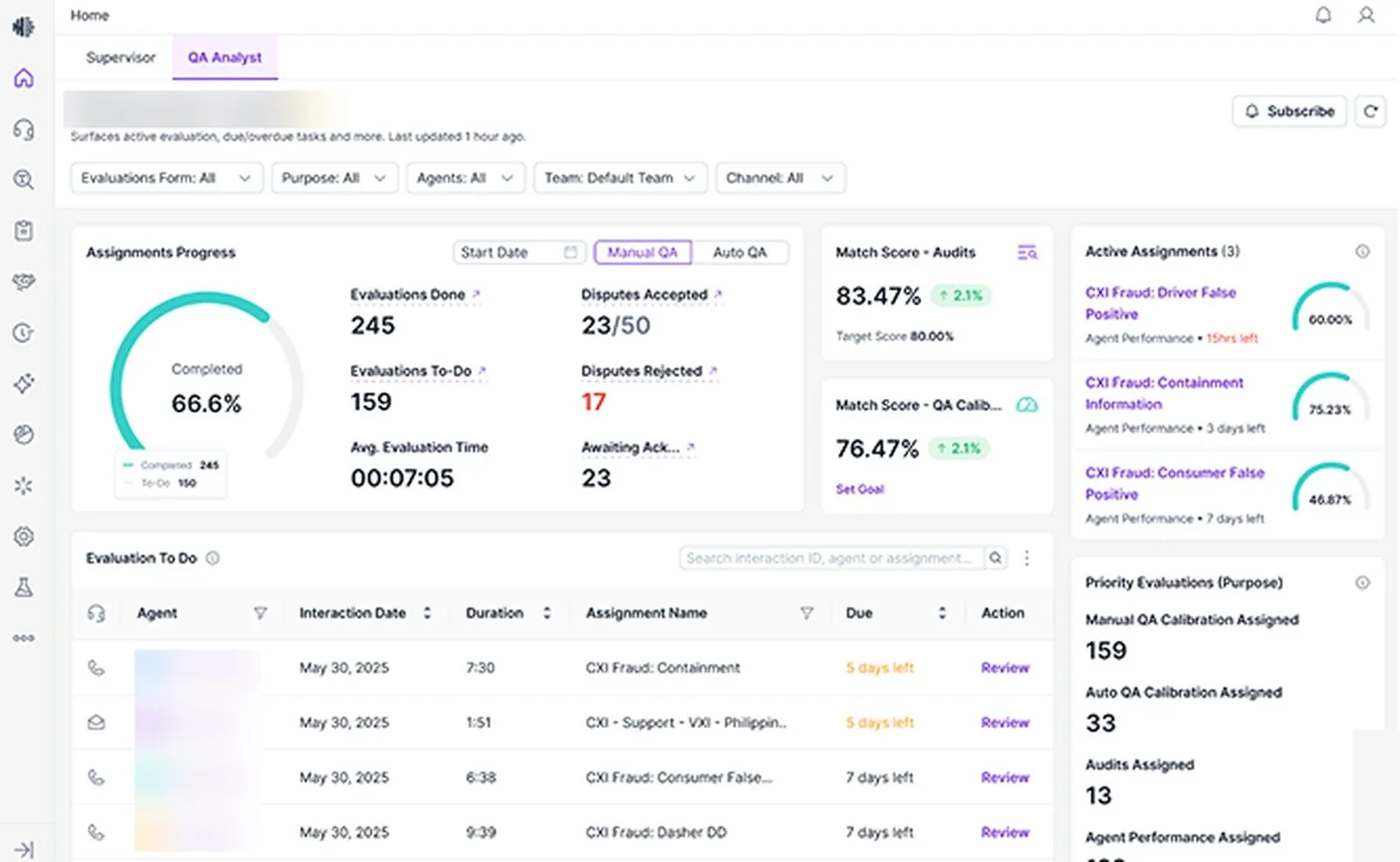Viewport: 1400px width, 862px height.
Task: Open CXI Fraud: Driver False Positive assignment
Action: click(x=1160, y=303)
